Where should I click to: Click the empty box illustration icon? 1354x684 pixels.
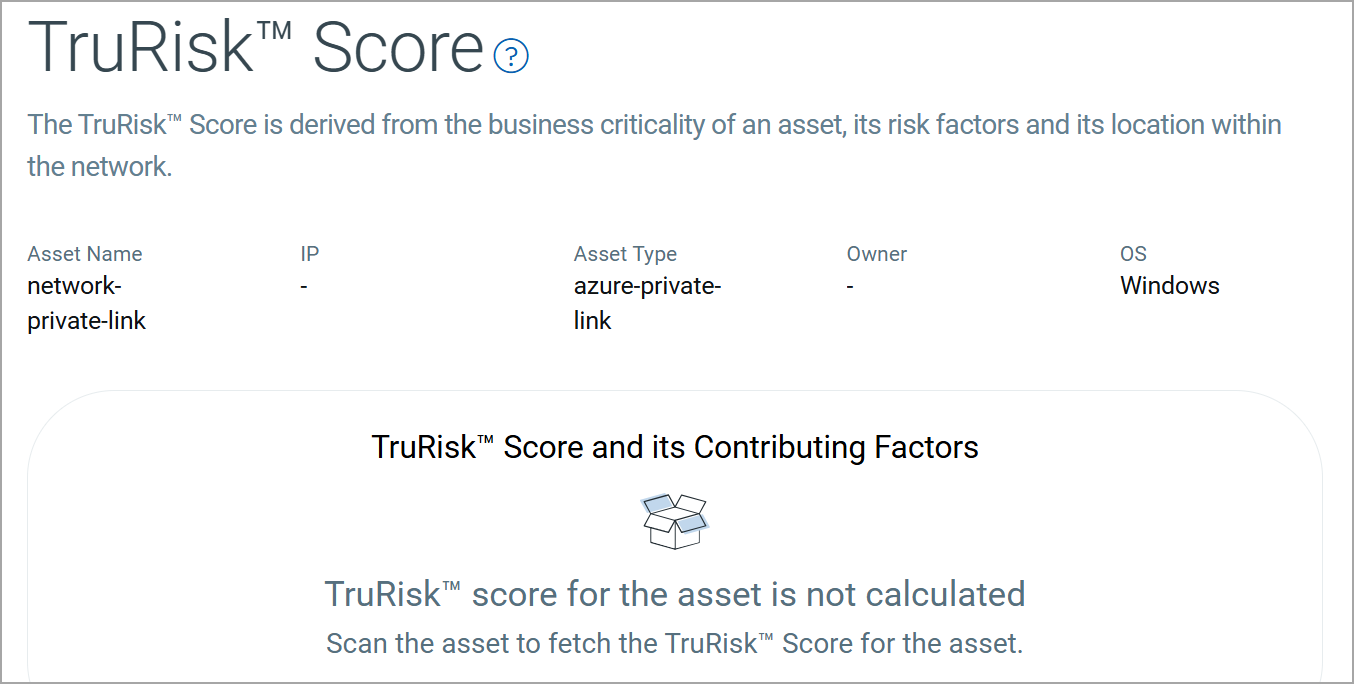[x=675, y=520]
